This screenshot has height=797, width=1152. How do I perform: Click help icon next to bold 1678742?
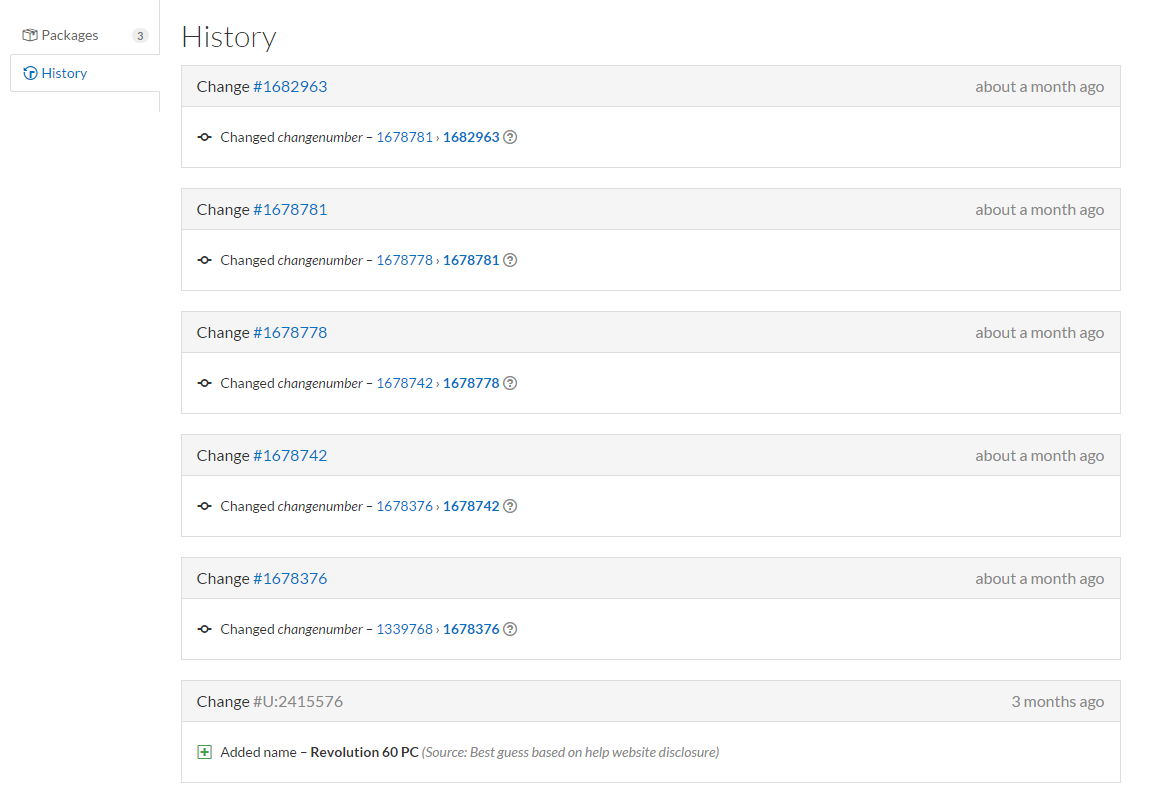click(x=510, y=506)
